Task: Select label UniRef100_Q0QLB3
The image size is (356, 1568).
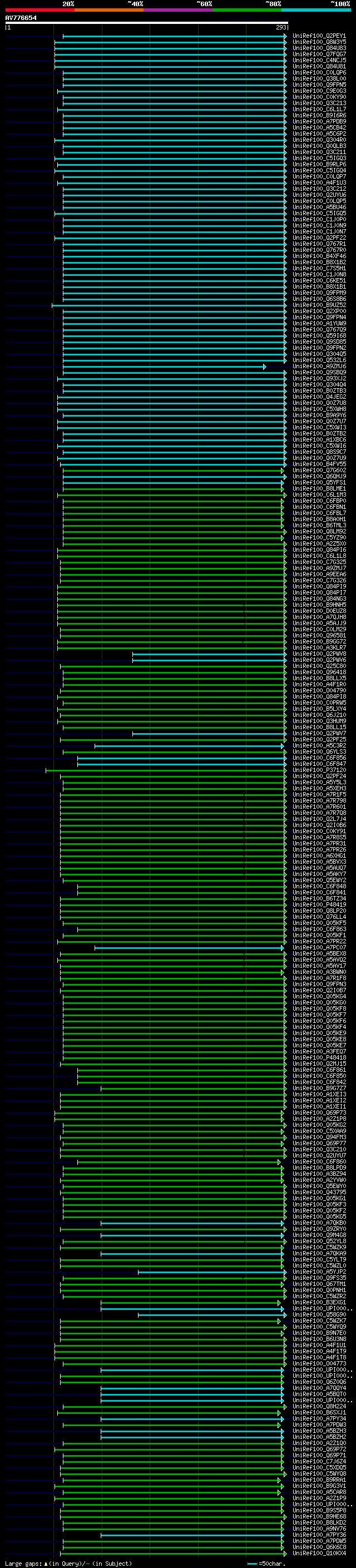Action: coord(319,146)
